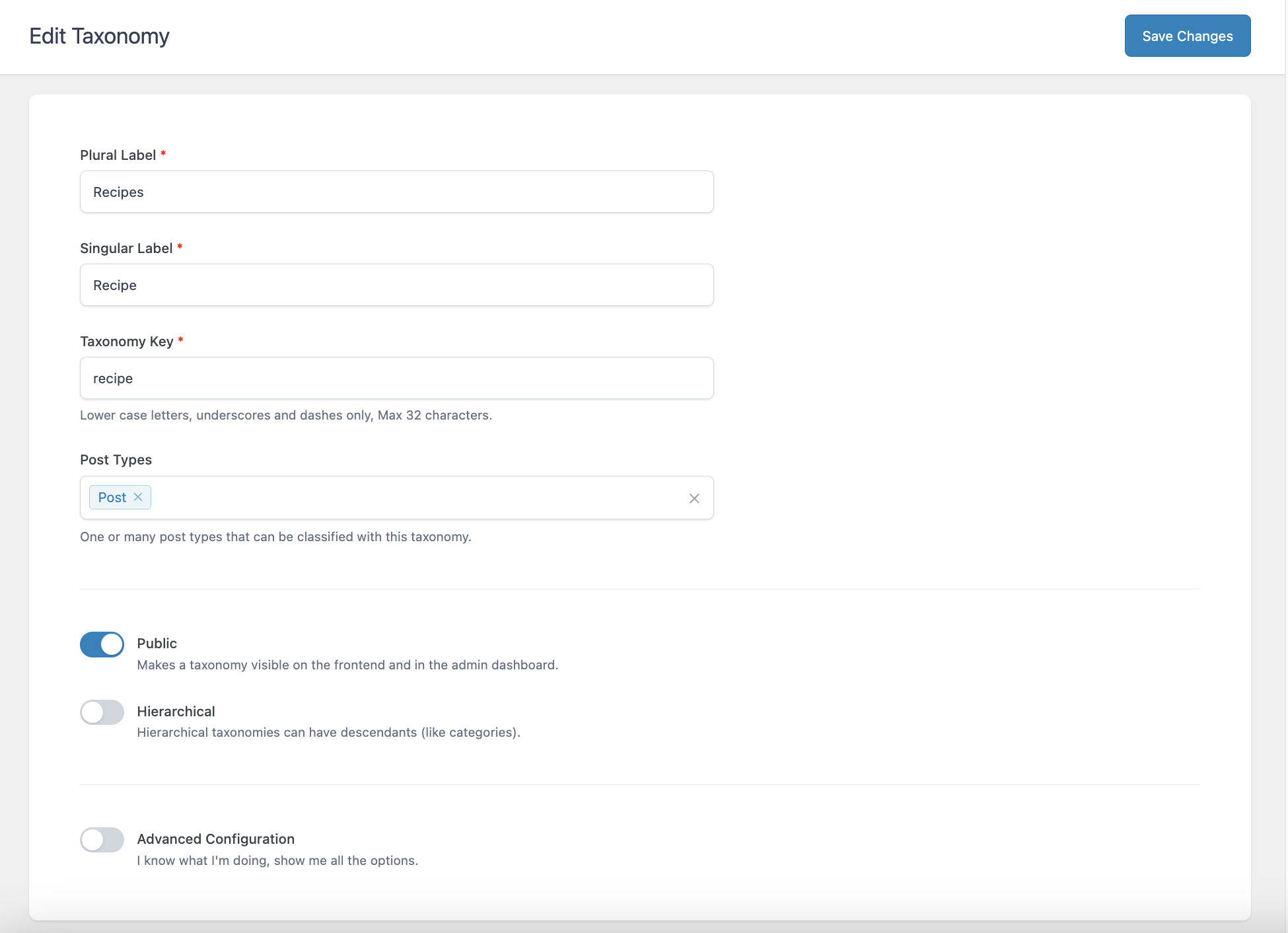Click the Advanced Configuration label
The height and width of the screenshot is (933, 1288).
(x=215, y=839)
